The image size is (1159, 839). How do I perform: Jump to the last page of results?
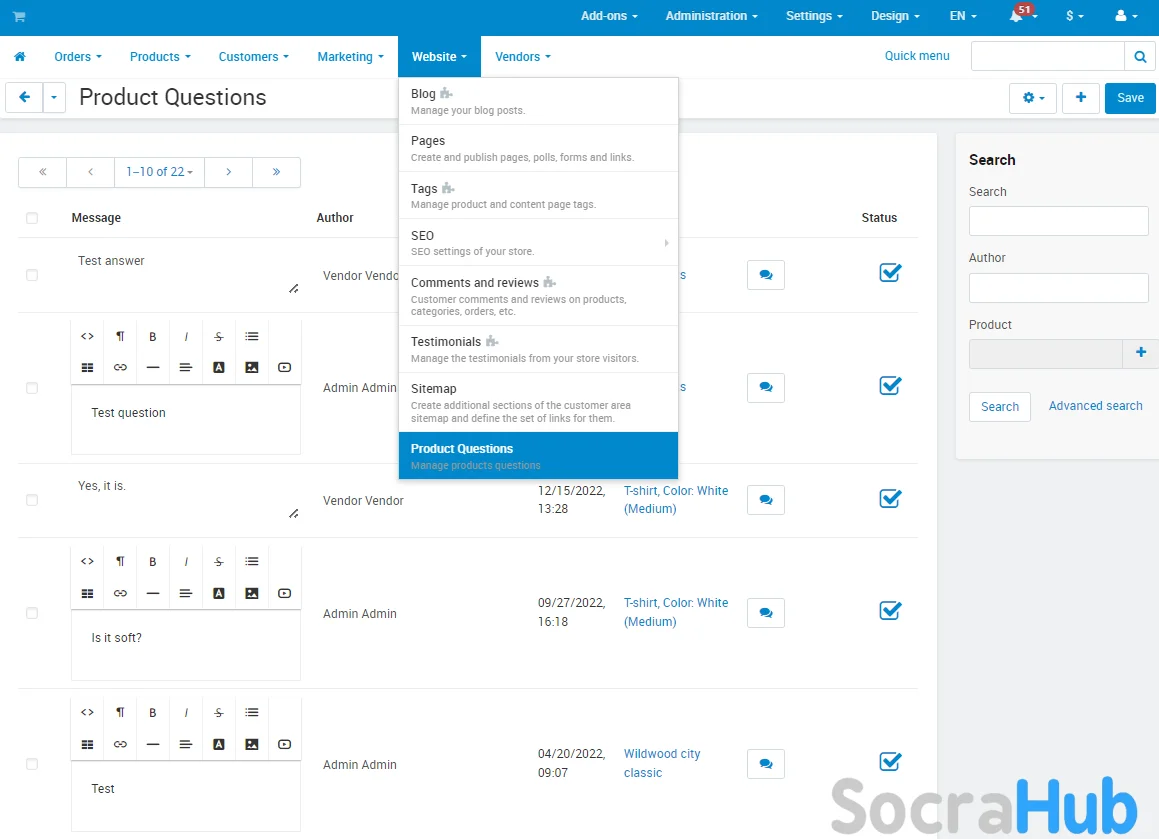276,172
